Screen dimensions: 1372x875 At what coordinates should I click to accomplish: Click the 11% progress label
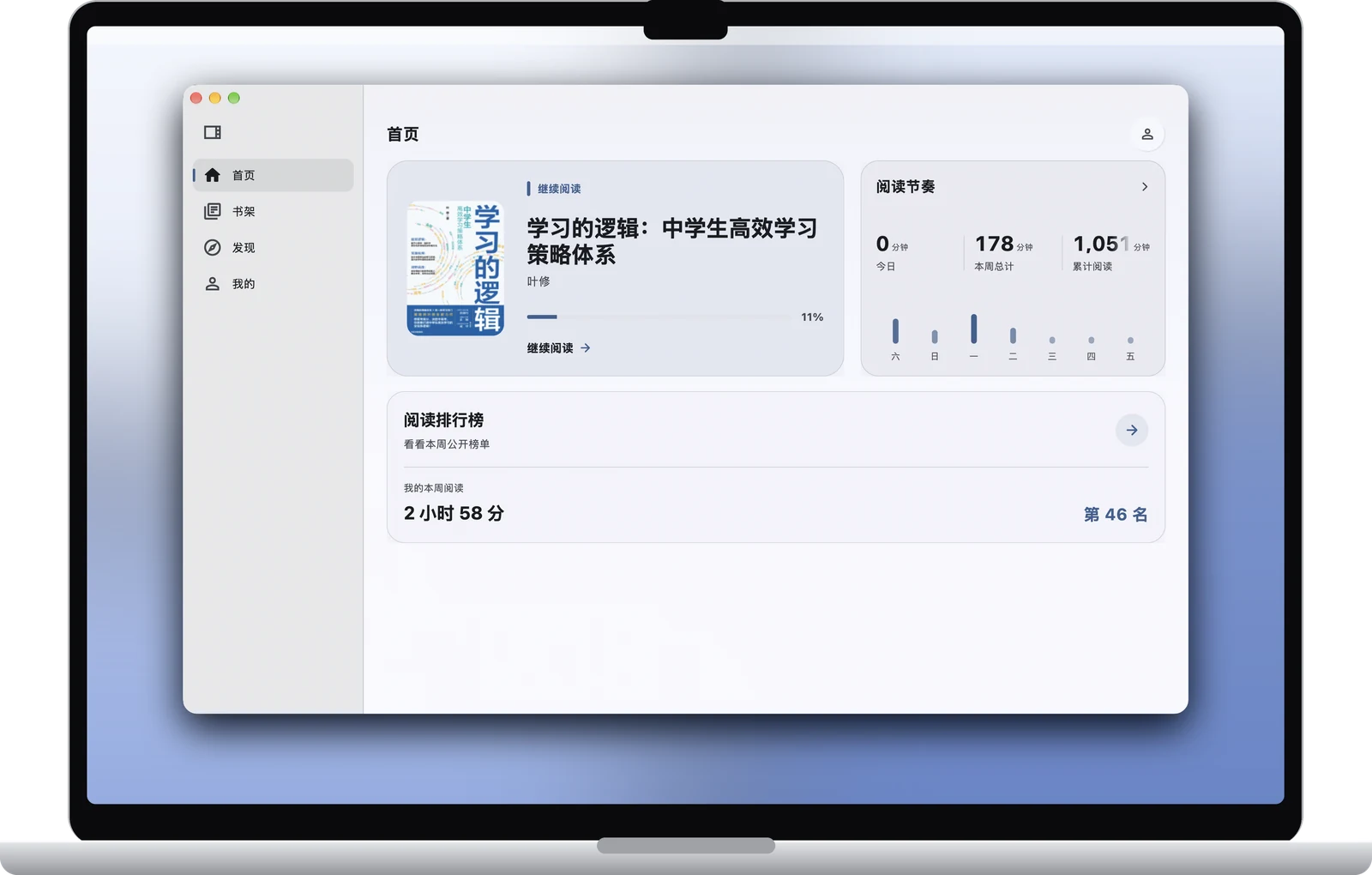tap(812, 317)
